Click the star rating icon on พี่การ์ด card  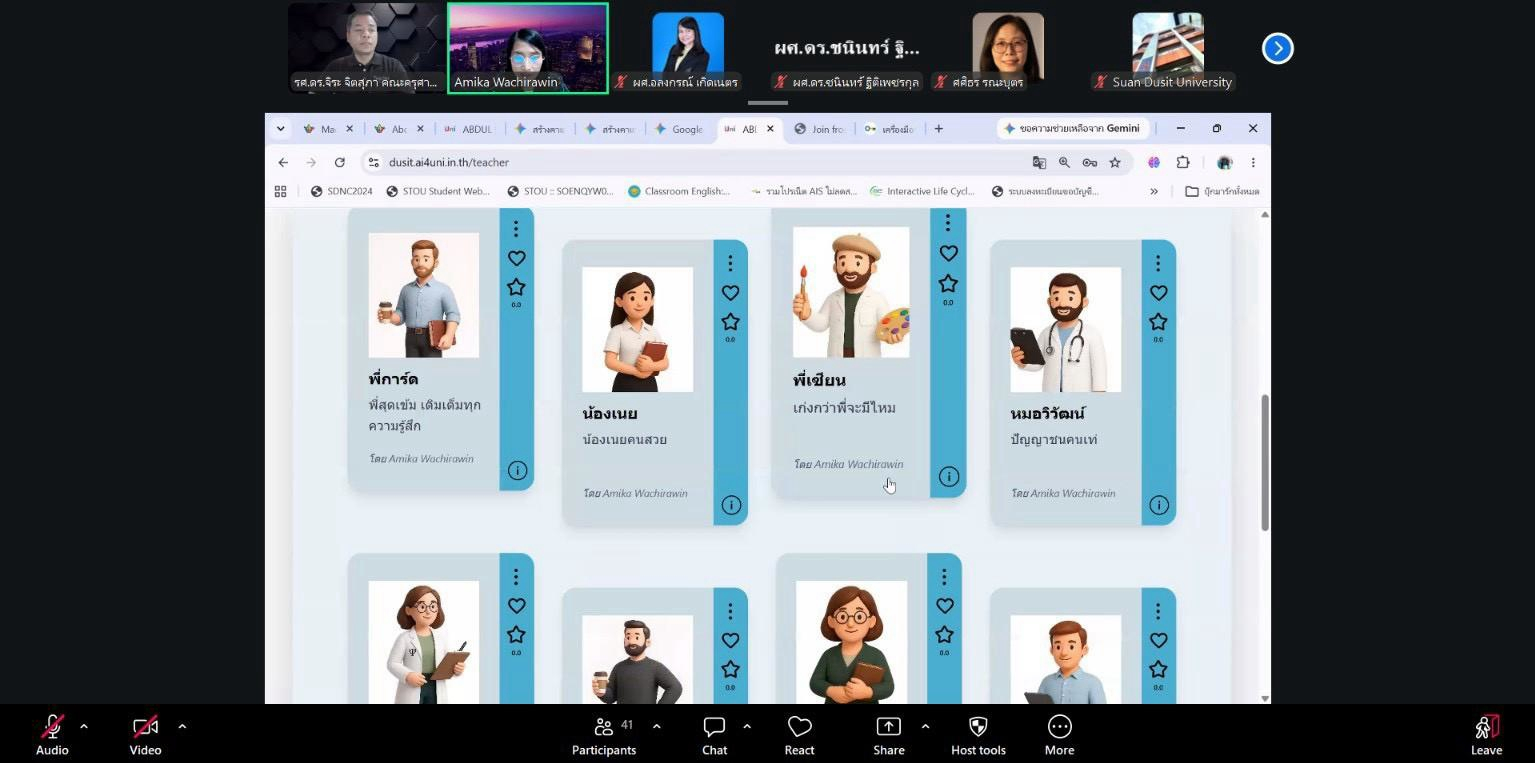[x=516, y=288]
